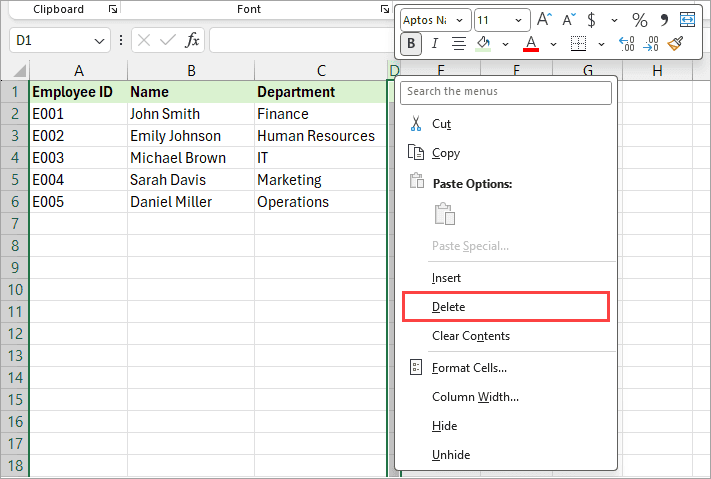The width and height of the screenshot is (711, 479).
Task: Click the cell containing Michael Brown
Action: coord(191,158)
